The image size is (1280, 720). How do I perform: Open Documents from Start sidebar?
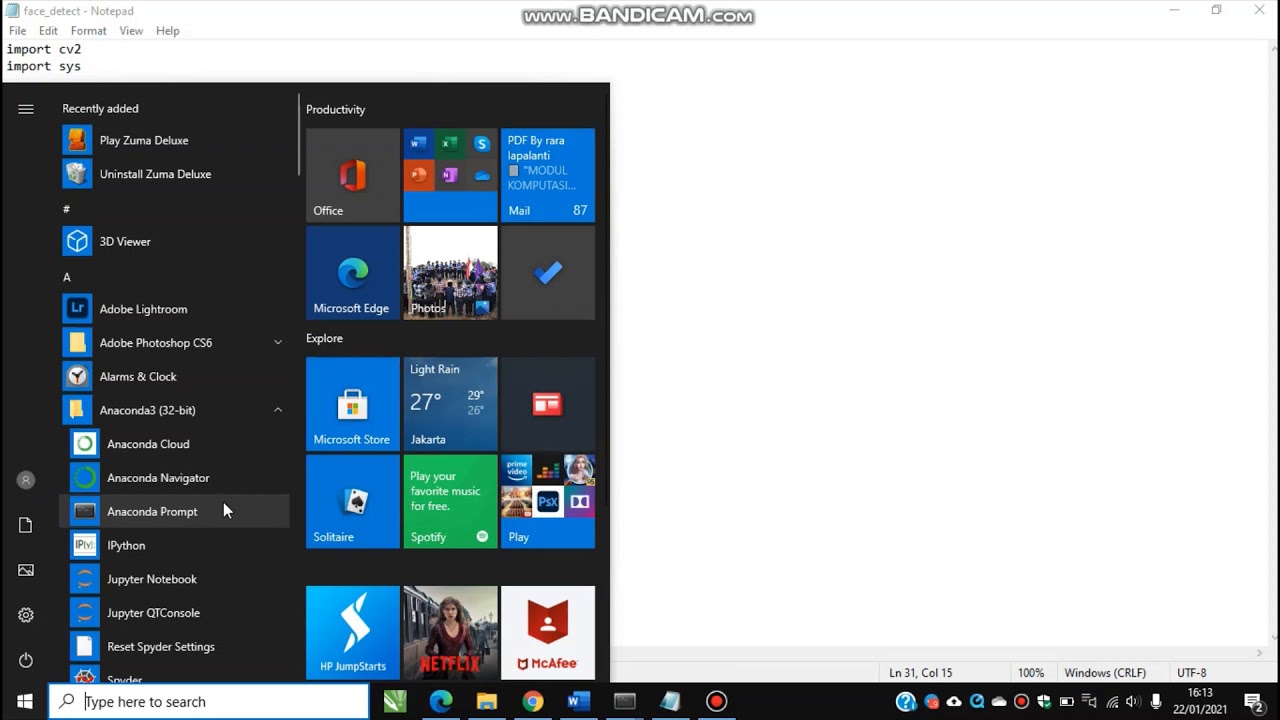click(x=26, y=525)
